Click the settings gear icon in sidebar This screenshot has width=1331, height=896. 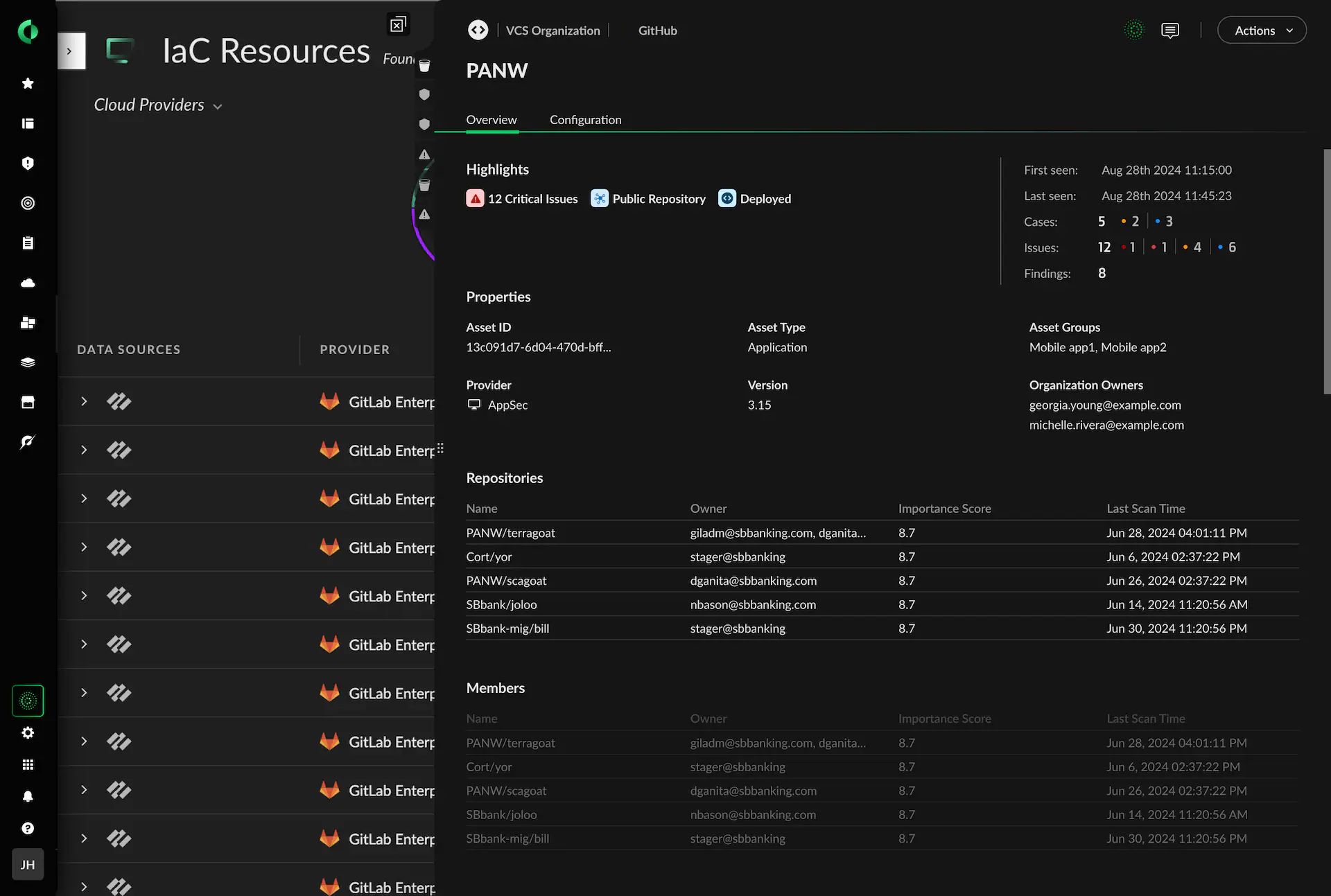28,732
